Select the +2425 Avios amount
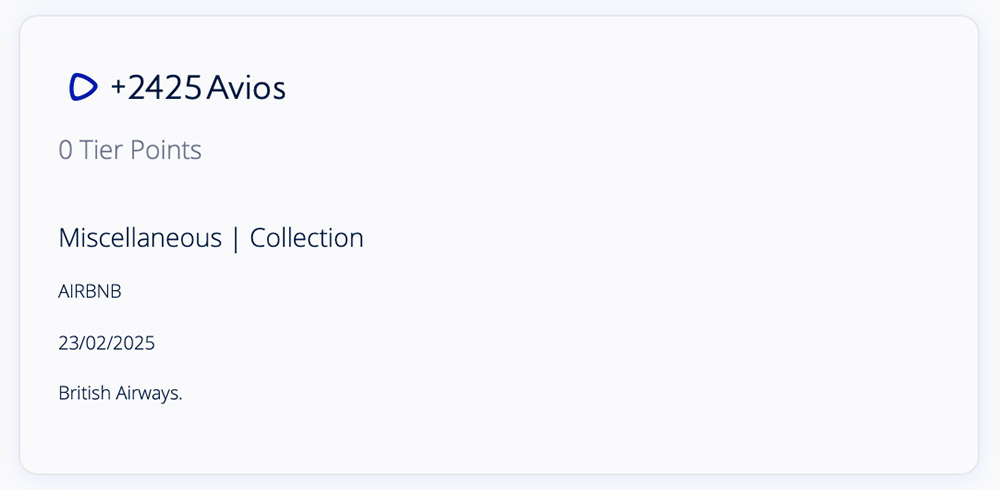The height and width of the screenshot is (490, 1000). [198, 88]
